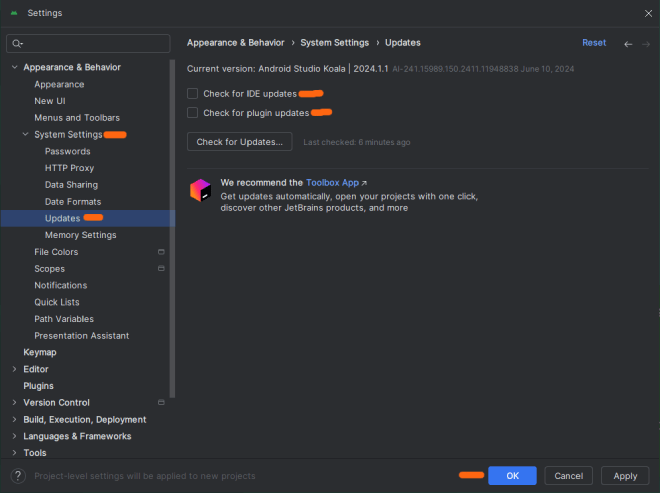Viewport: 660px width, 493px height.
Task: Focus the settings search field
Action: [x=88, y=43]
